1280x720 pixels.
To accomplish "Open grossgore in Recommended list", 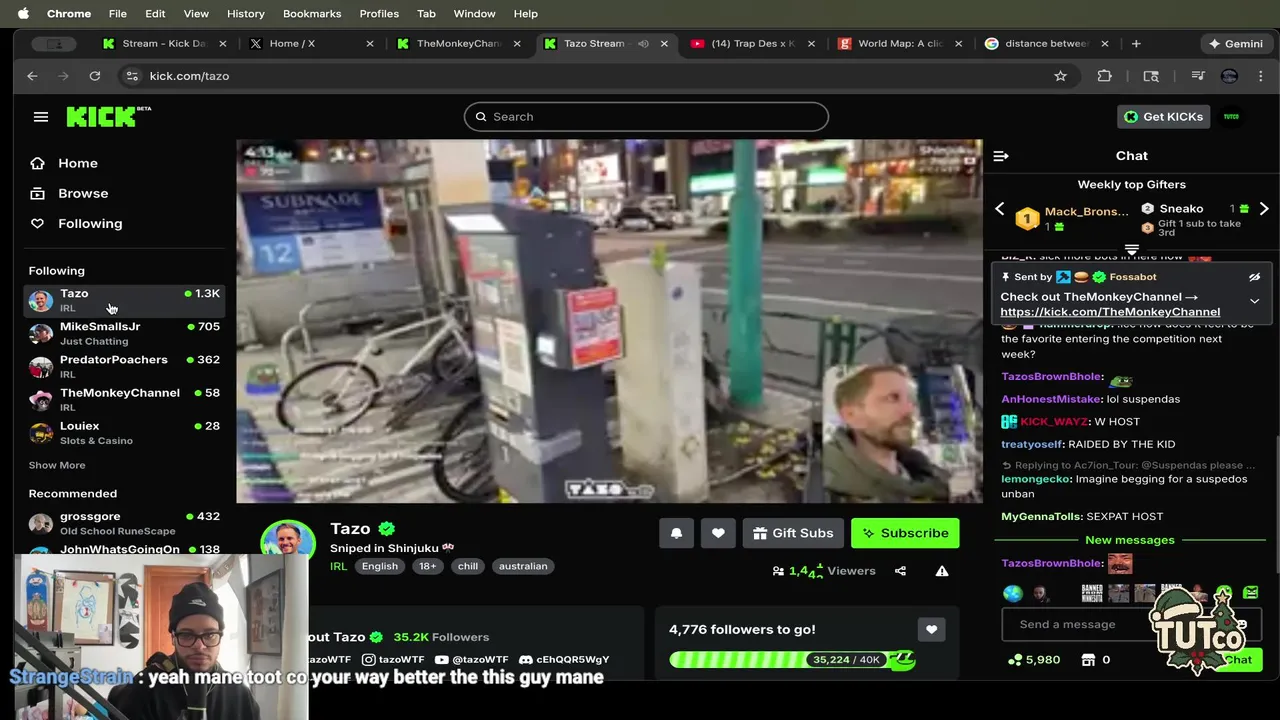I will point(124,523).
